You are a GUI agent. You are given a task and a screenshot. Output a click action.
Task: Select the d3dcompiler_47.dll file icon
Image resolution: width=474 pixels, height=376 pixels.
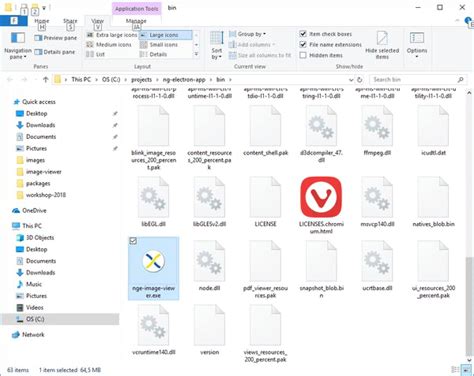pos(321,126)
